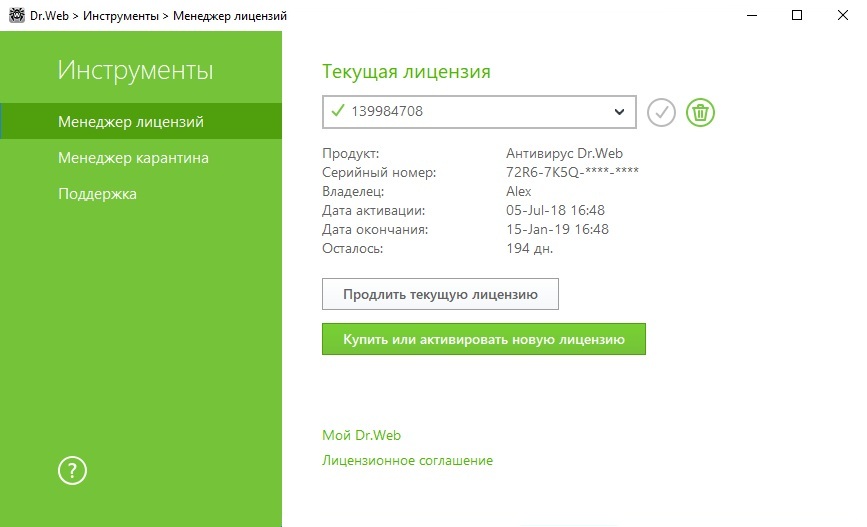Click the owner value Alex
This screenshot has width=867, height=527.
[519, 191]
